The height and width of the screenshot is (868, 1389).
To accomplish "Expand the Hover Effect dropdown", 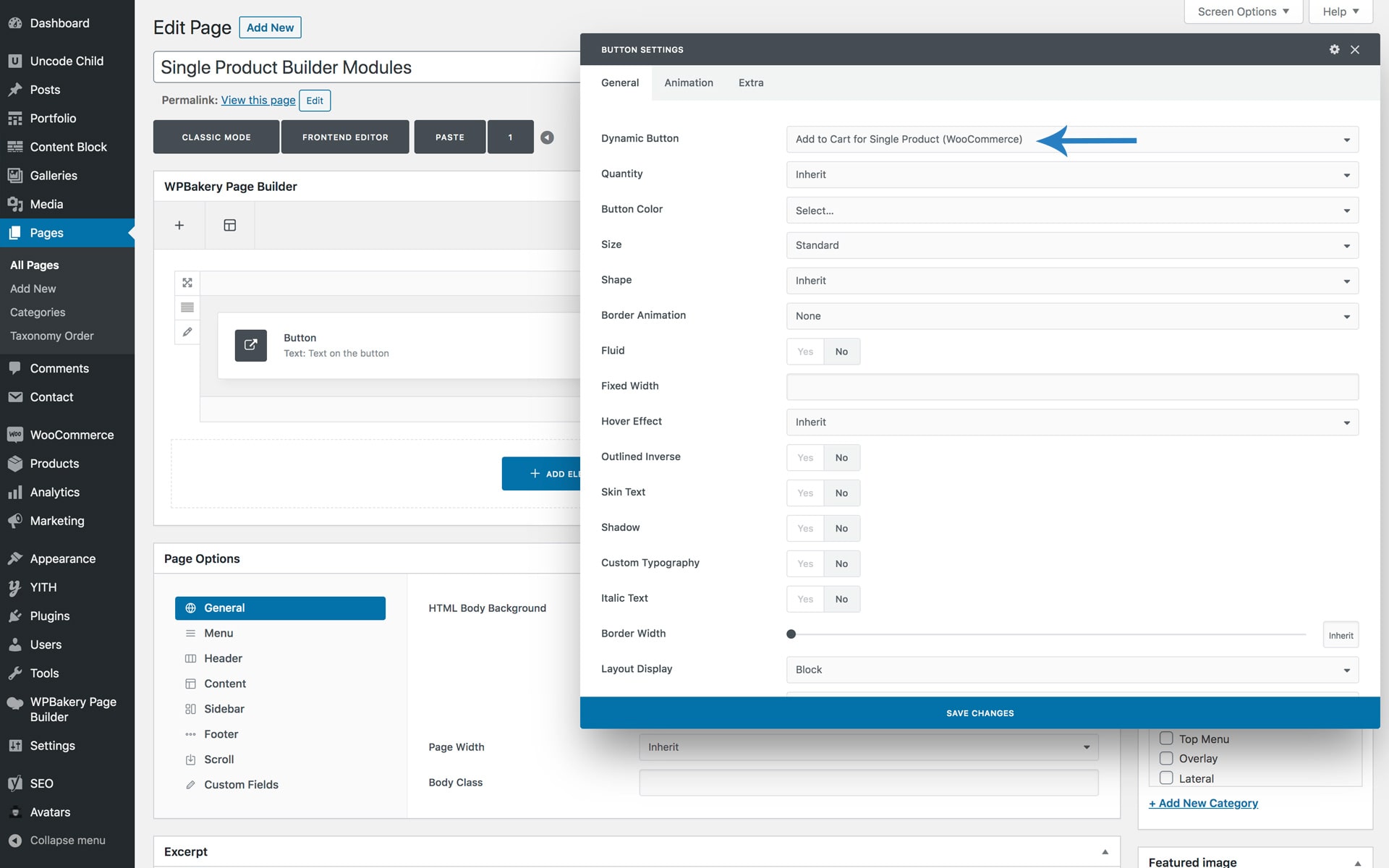I will (x=1071, y=422).
